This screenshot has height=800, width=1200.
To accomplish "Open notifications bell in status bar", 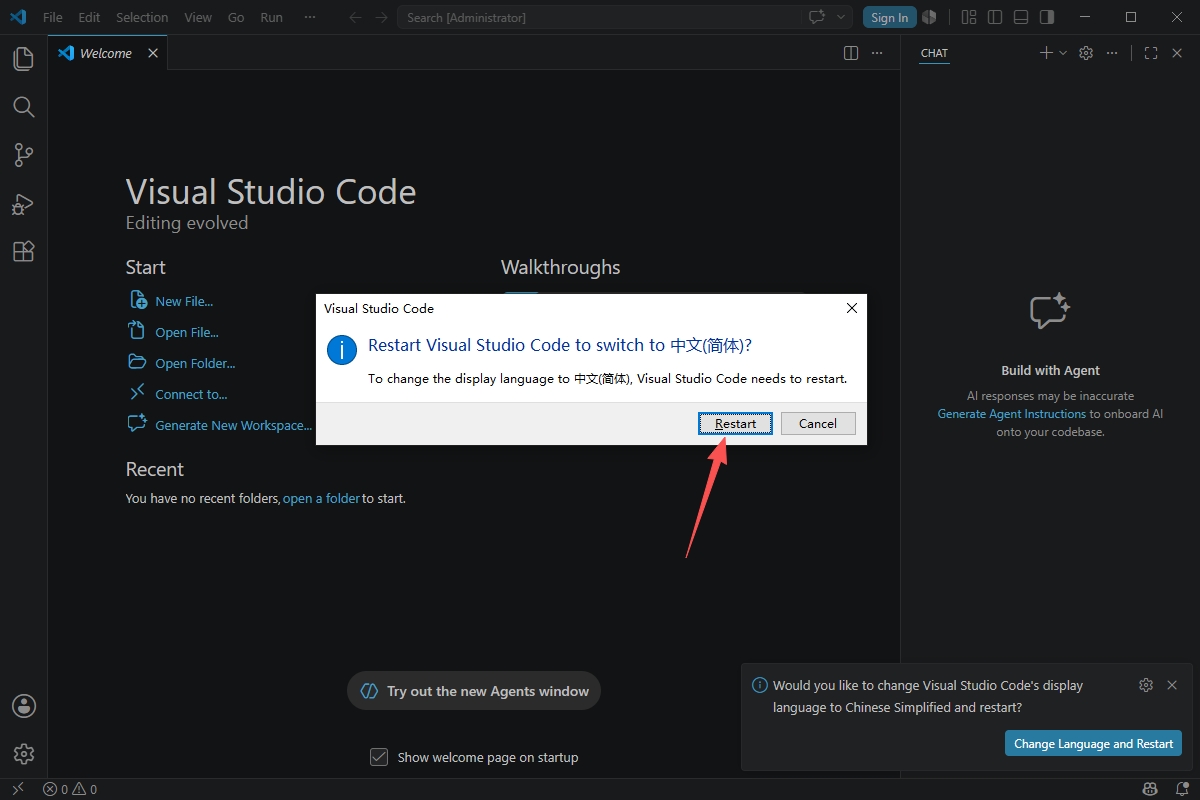I will (x=1181, y=789).
